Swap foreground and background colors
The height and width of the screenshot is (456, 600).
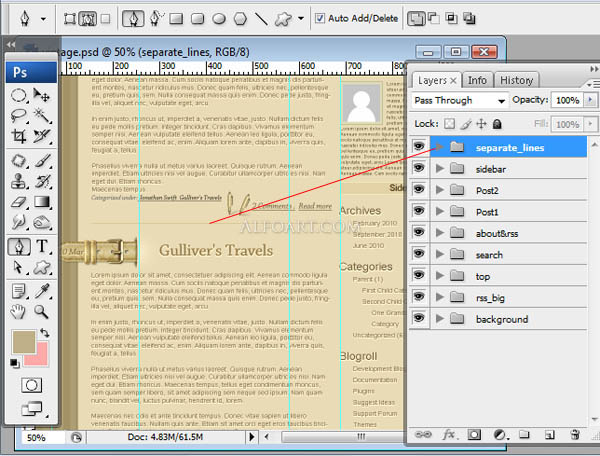click(45, 333)
